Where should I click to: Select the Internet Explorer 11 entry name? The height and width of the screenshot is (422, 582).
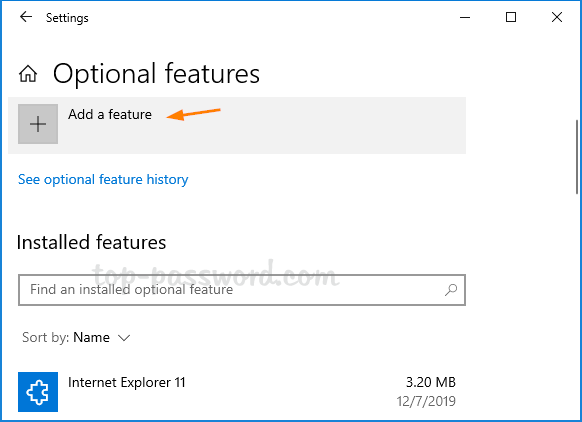127,382
